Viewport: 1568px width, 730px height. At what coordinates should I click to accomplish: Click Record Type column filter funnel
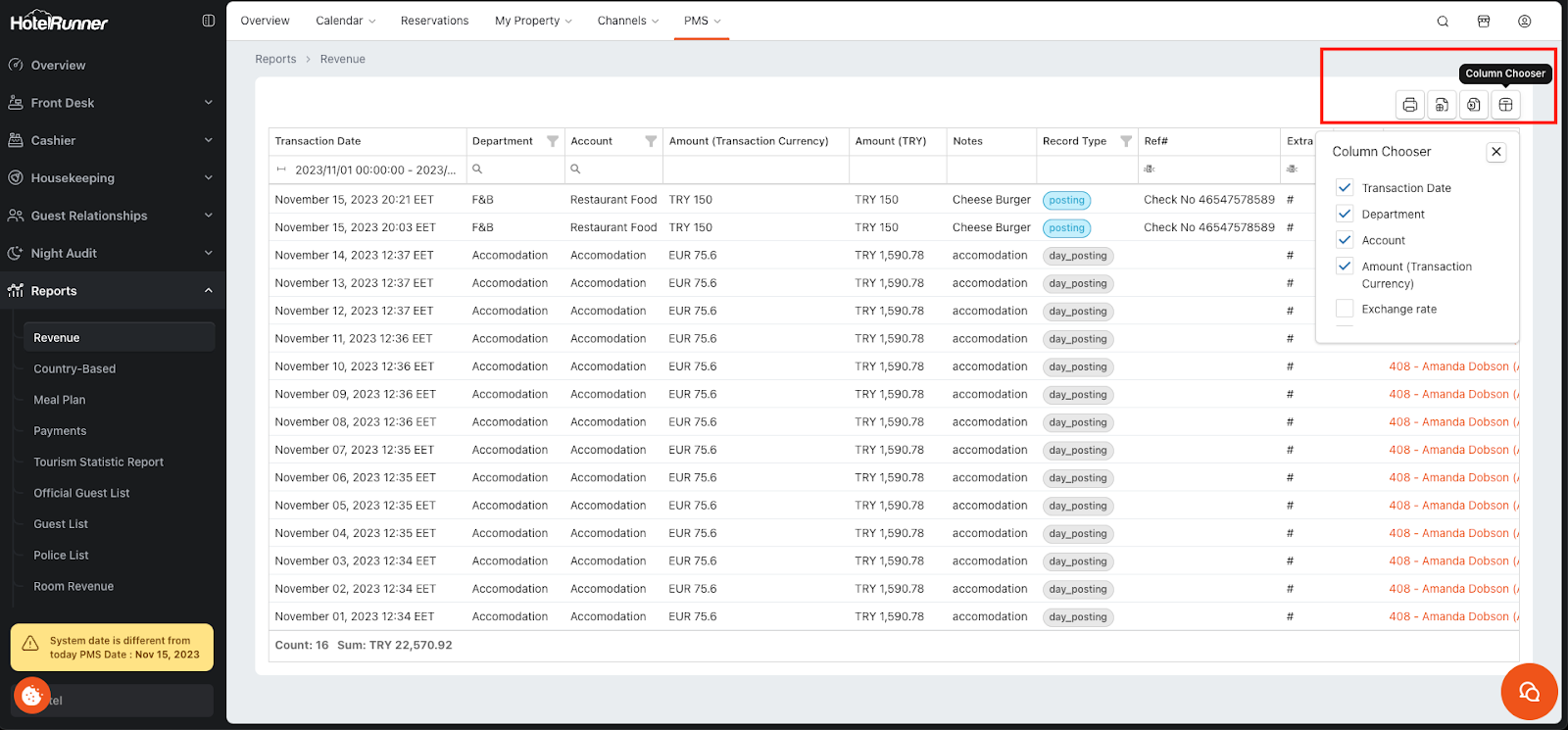pos(1126,141)
